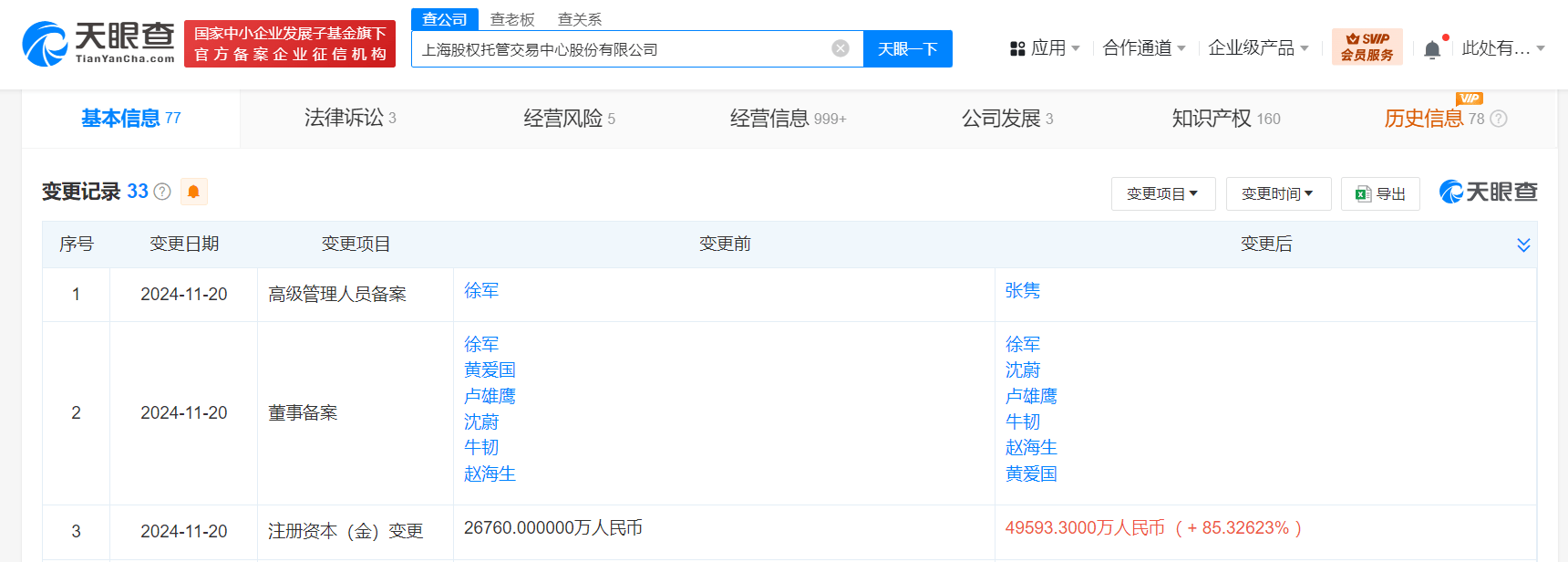Open 赵海生 link in 董事备案 变更前
1568x562 pixels.
490,474
